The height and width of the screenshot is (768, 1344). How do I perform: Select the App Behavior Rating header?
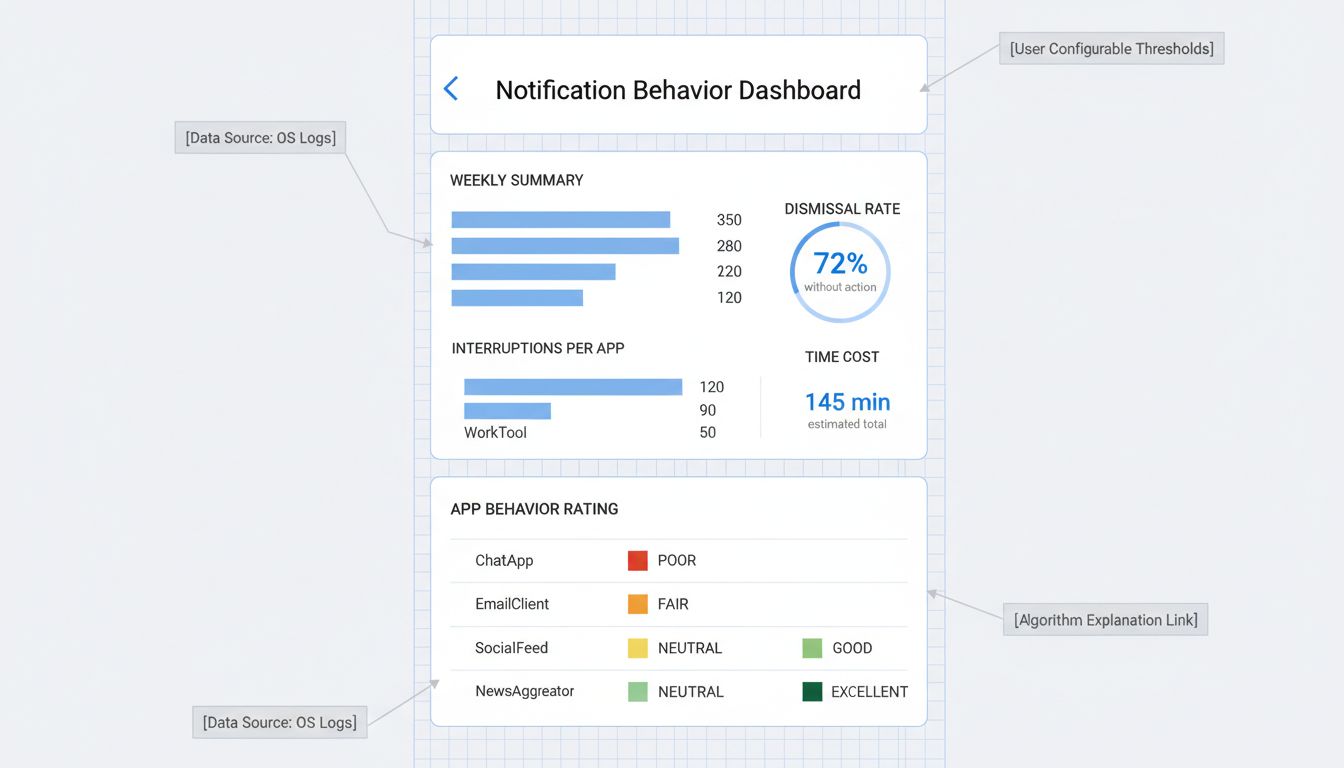click(x=534, y=509)
